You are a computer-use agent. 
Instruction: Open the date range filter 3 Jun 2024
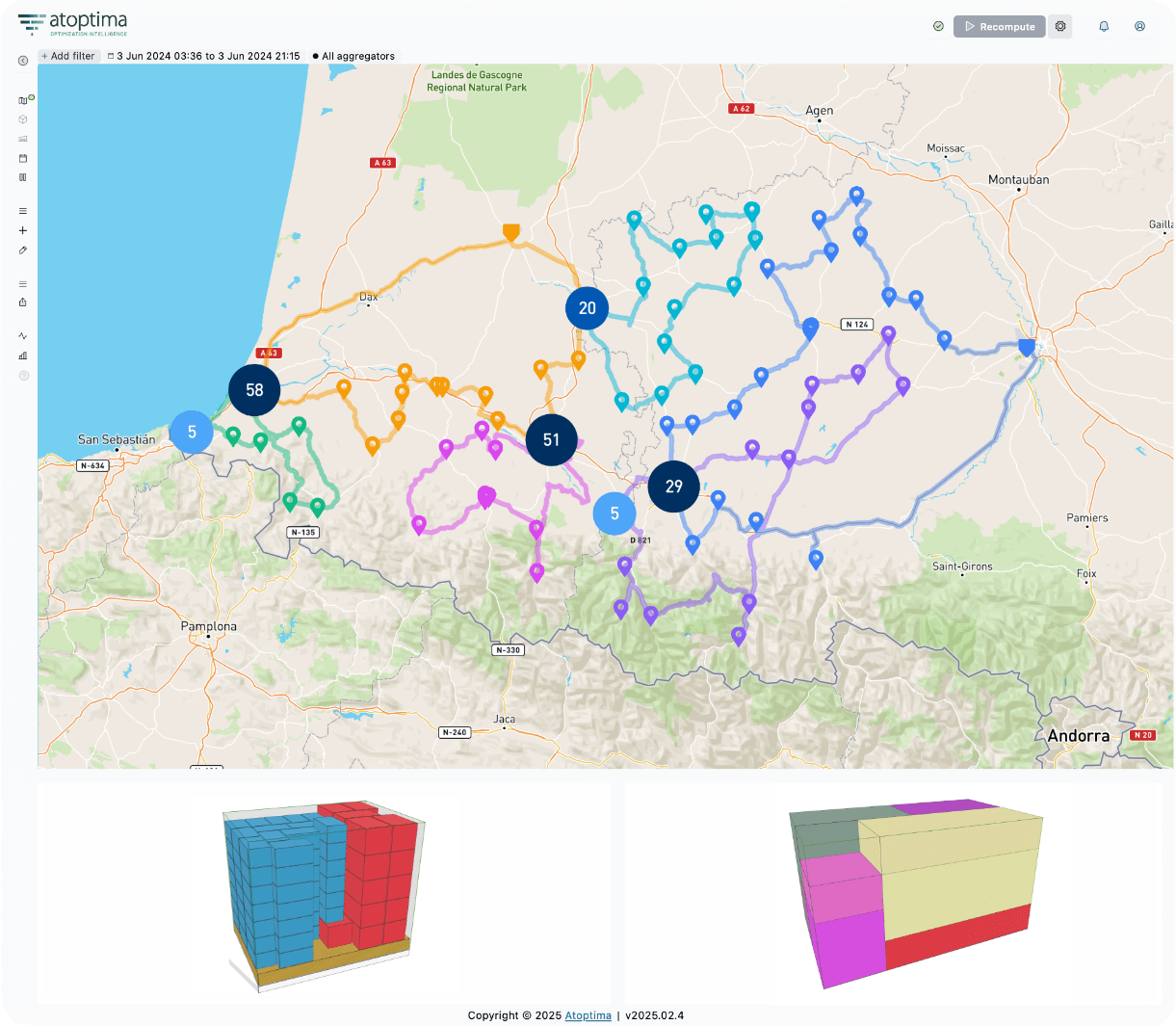[x=203, y=56]
